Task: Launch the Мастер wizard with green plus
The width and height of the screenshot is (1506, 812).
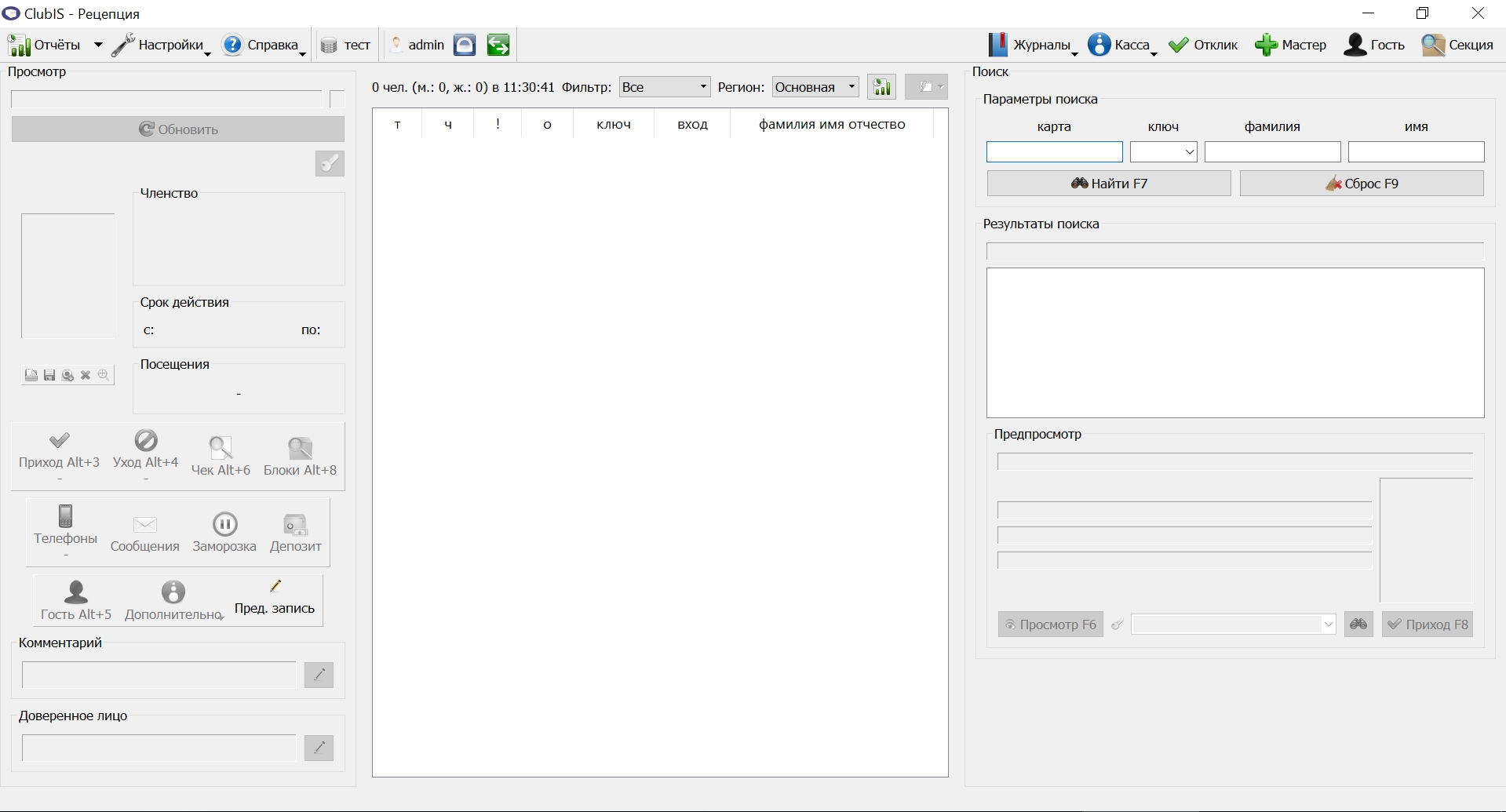Action: [x=1290, y=46]
